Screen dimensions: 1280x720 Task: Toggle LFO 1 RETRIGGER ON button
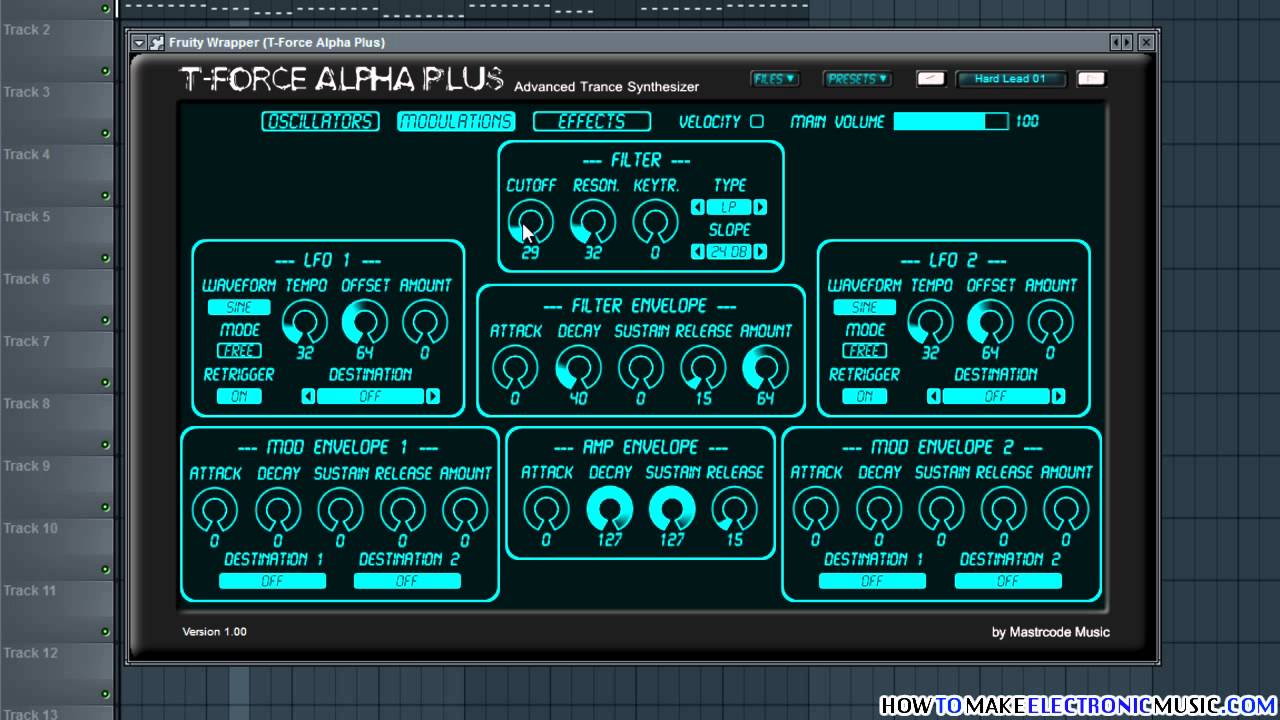(239, 396)
